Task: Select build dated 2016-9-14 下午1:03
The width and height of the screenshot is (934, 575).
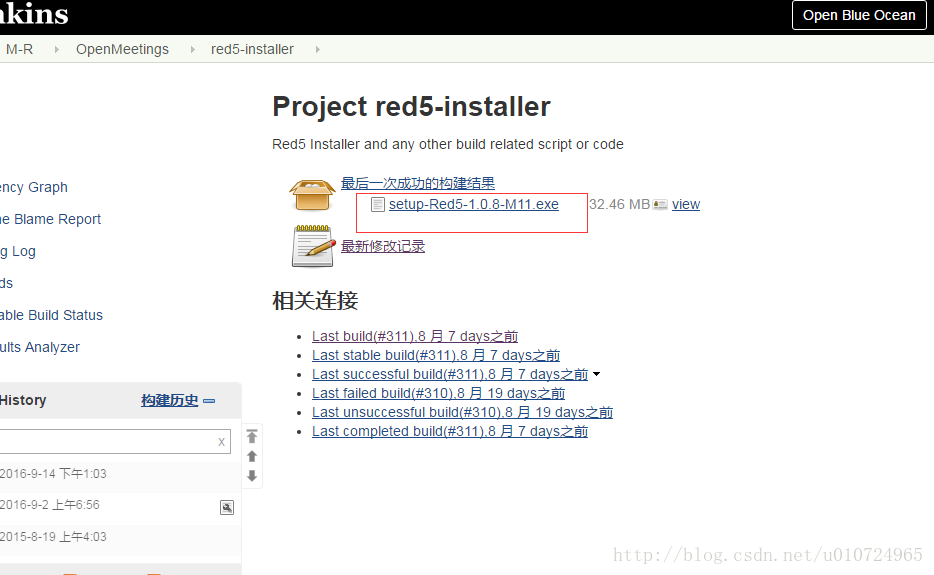Action: tap(53, 474)
